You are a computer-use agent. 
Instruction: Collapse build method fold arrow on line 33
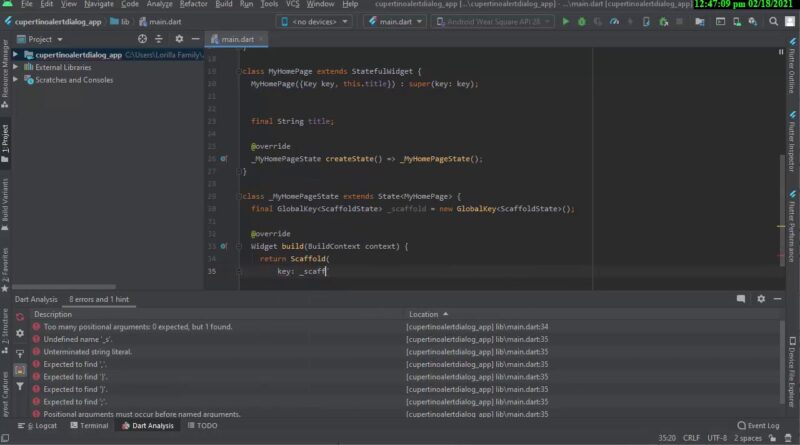coord(238,246)
